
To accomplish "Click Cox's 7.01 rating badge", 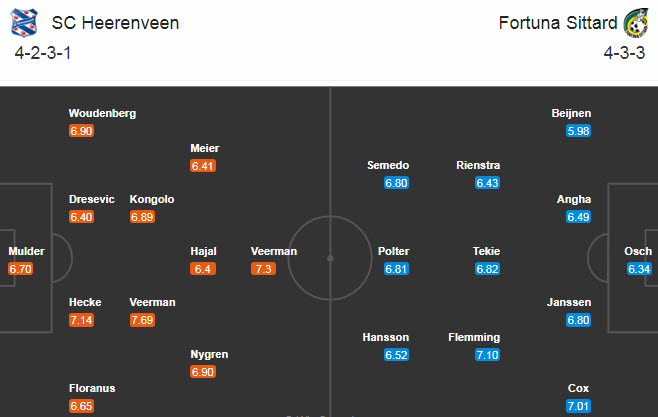I will tap(578, 406).
